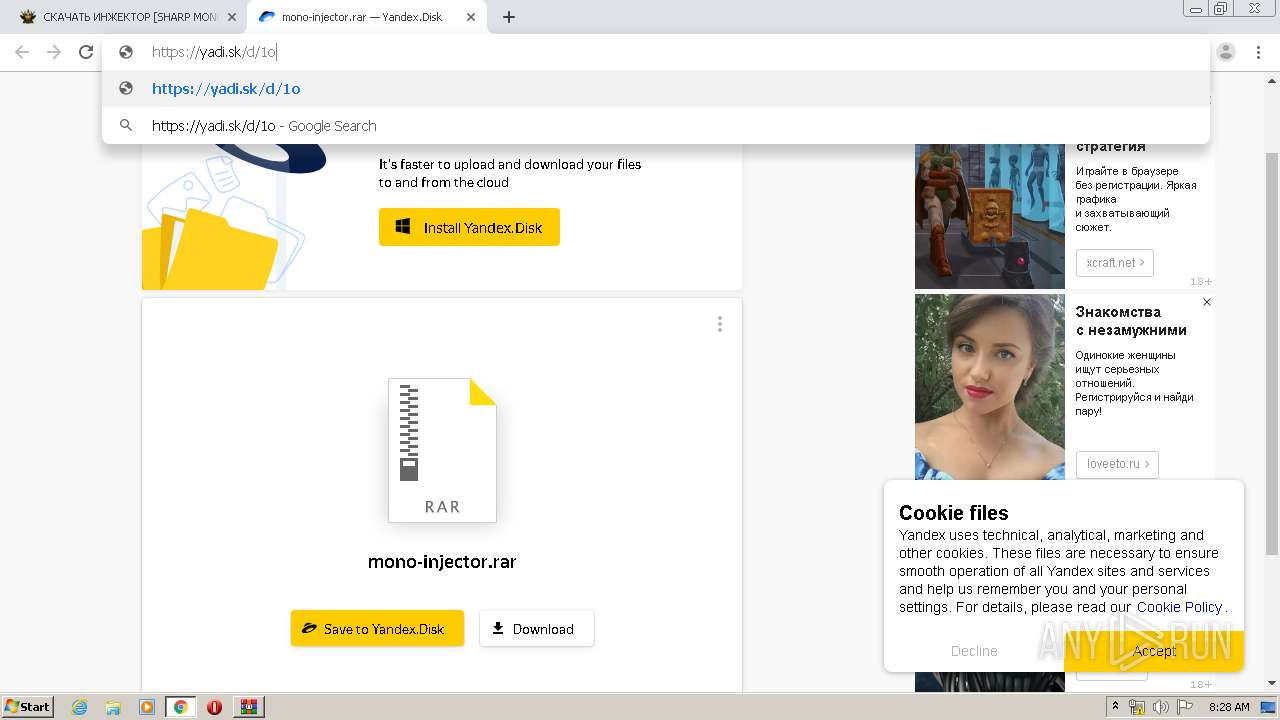1280x720 pixels.
Task: Click the page's vertical scrollbar thumb
Action: pos(1272,354)
